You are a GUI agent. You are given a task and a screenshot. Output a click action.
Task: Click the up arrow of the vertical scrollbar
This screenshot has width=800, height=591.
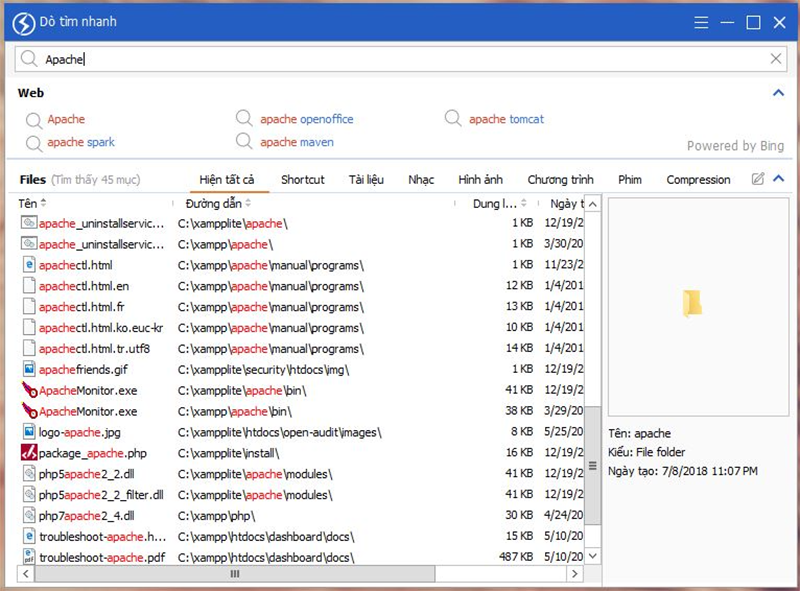tap(592, 204)
